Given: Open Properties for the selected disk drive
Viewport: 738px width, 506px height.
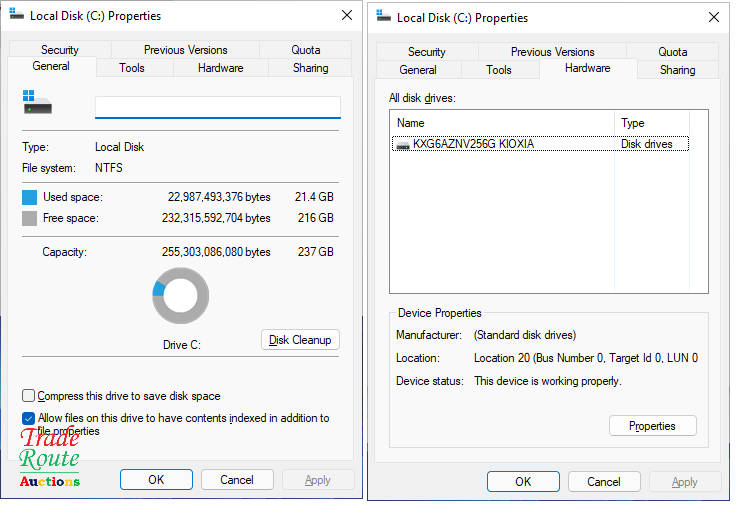Looking at the screenshot, I should 652,426.
